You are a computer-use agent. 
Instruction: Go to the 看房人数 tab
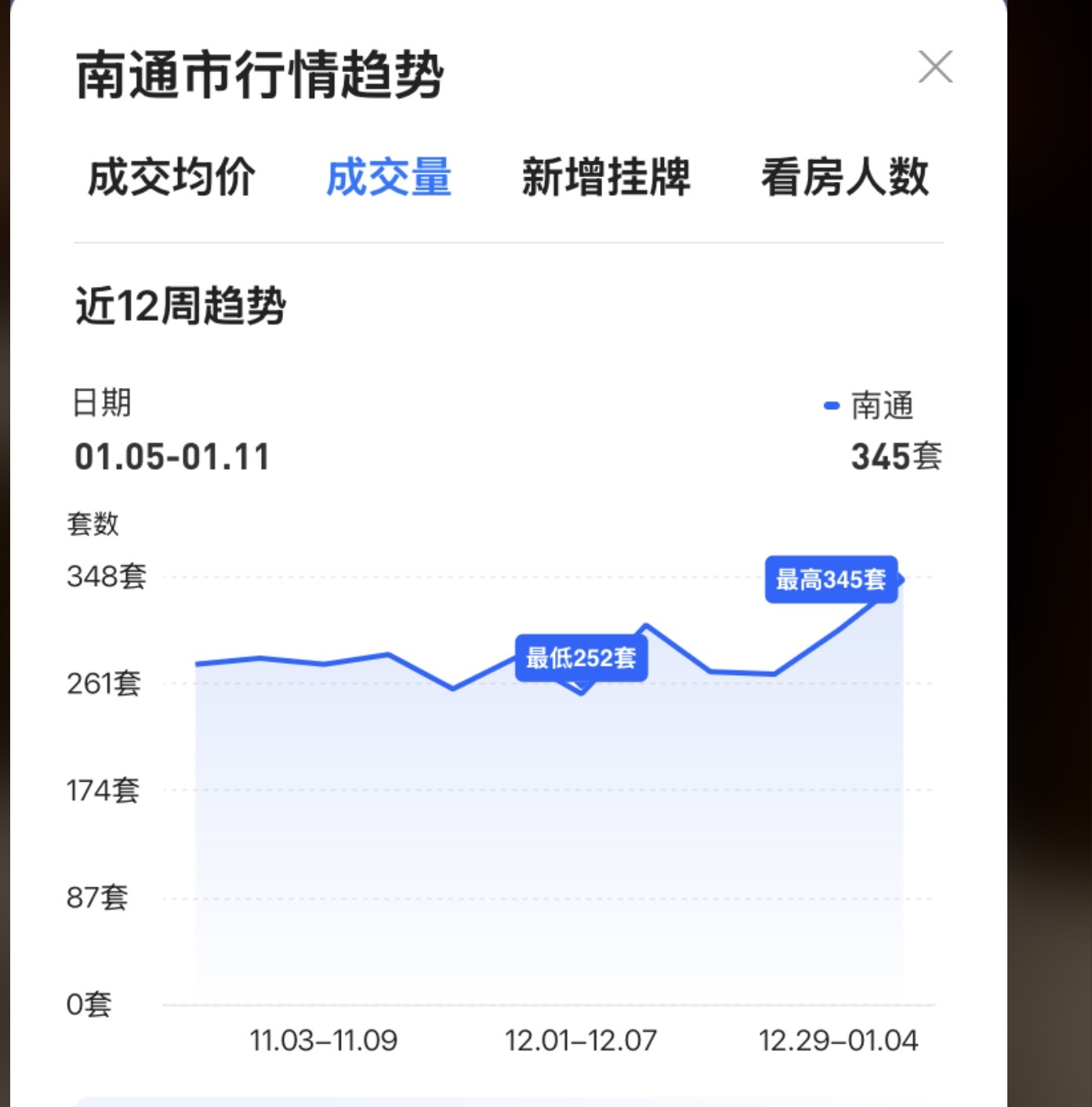[844, 177]
